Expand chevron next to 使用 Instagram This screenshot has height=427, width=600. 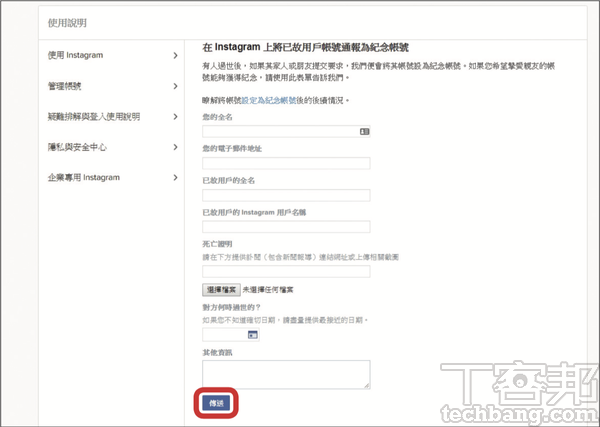click(x=175, y=55)
